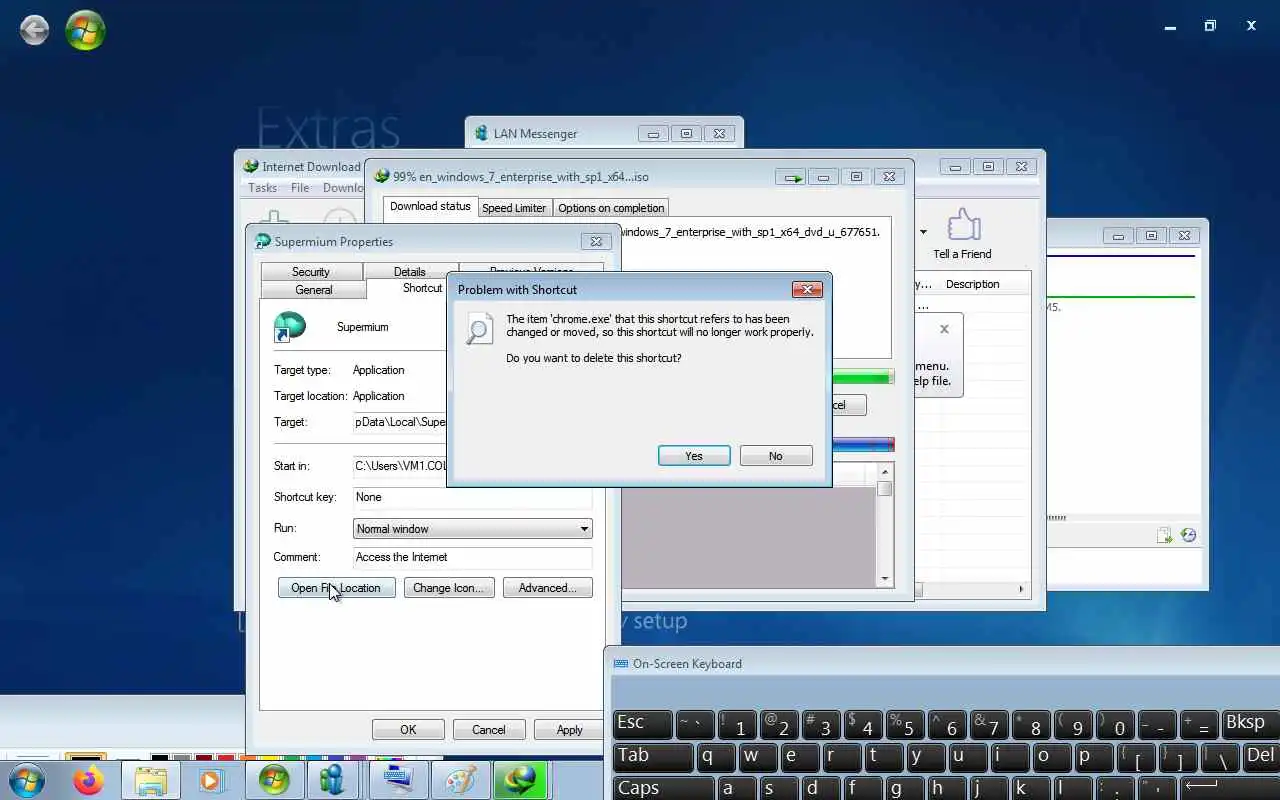This screenshot has height=800, width=1280.
Task: Click OK in Supermium Properties
Action: coord(408,730)
